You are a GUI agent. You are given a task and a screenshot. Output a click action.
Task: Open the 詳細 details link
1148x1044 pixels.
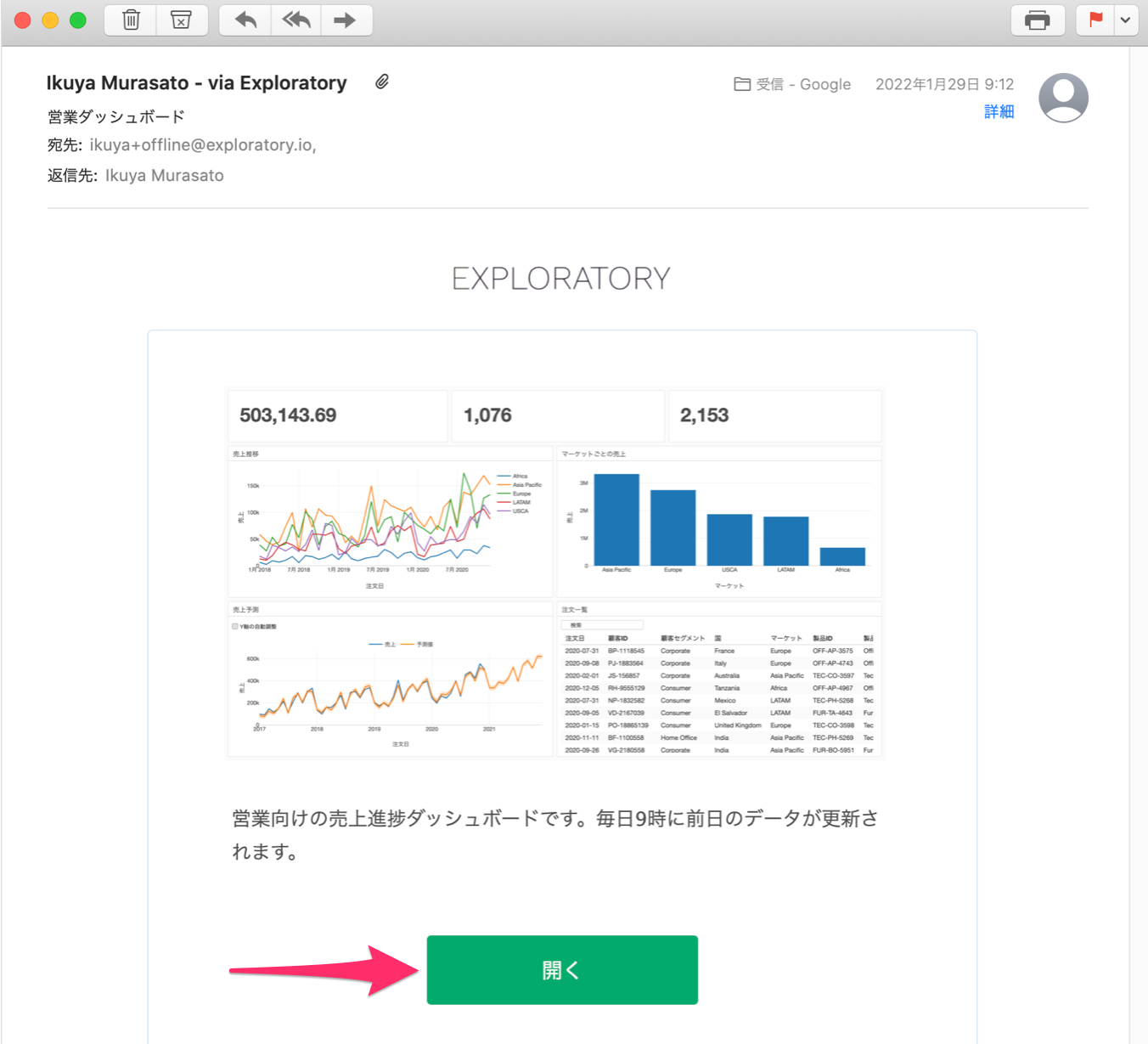tap(999, 111)
